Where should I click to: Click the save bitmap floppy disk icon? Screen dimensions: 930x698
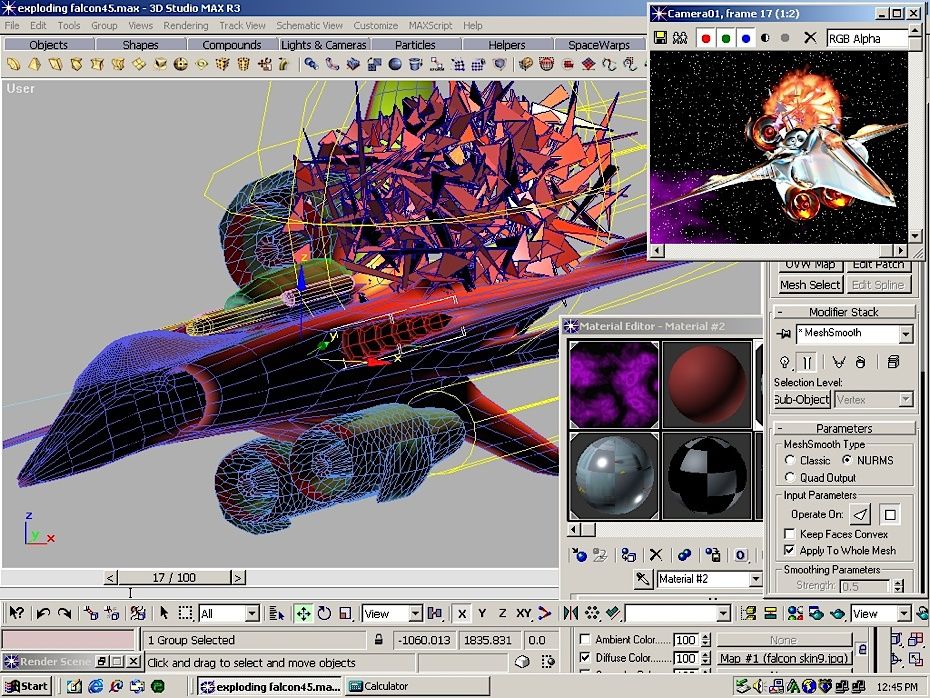click(x=660, y=38)
